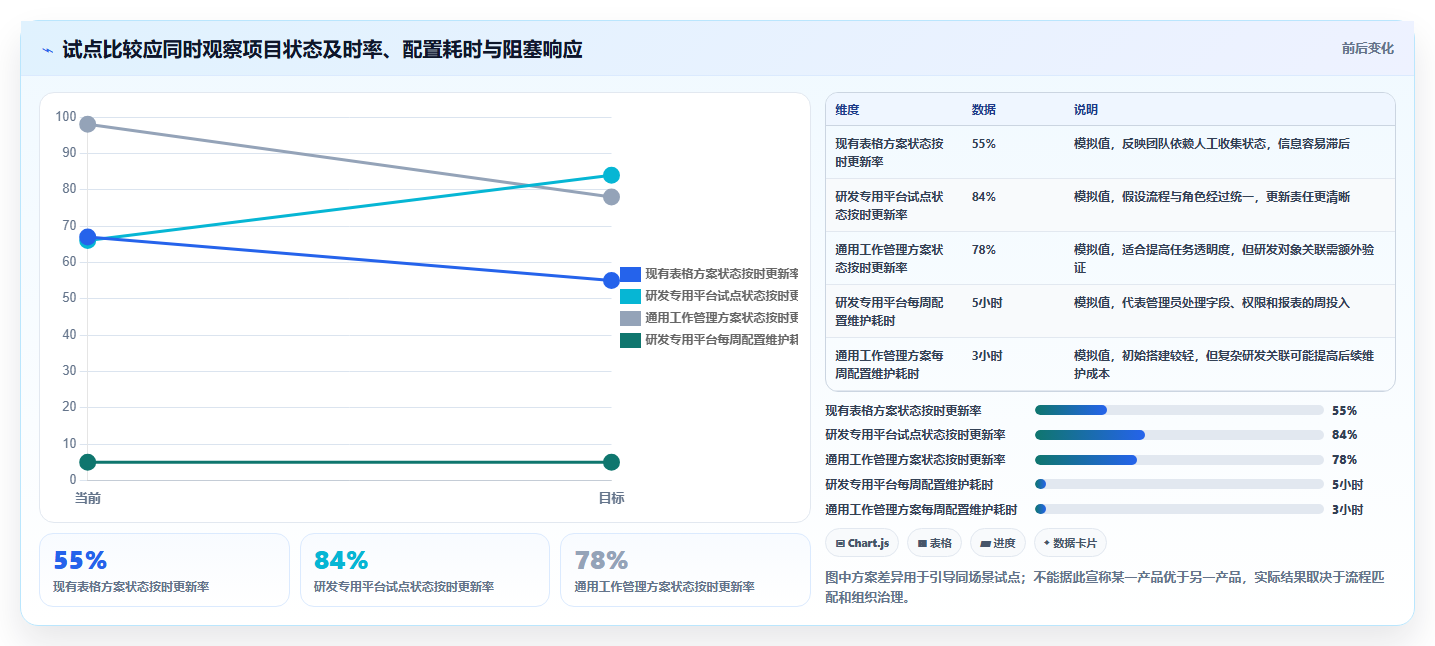Click the 当前 x-axis label

click(x=87, y=498)
